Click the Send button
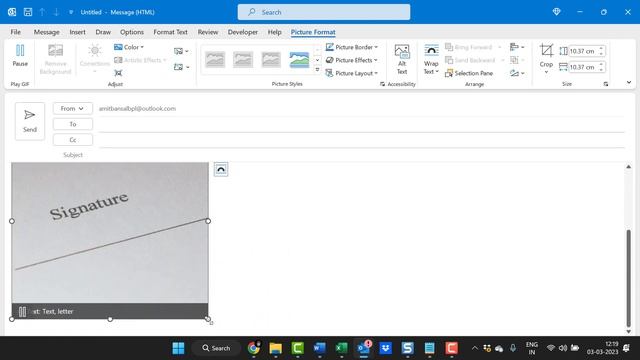640x360 pixels. [30, 121]
